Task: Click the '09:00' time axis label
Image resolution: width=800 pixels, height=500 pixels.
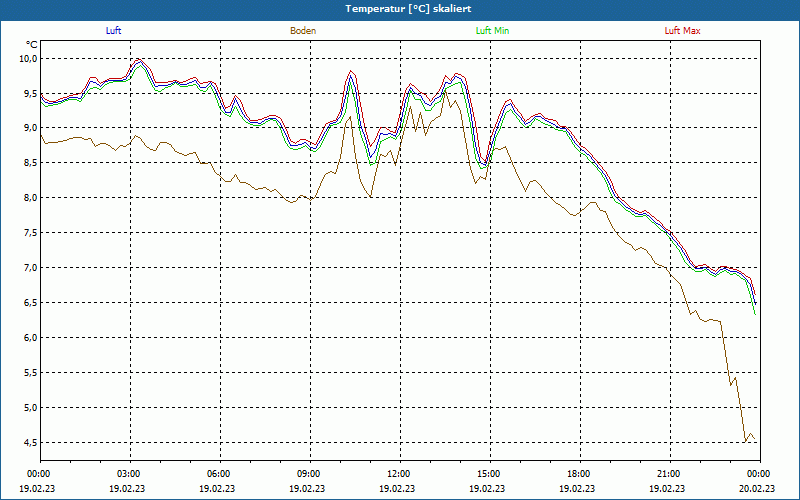Action: tap(310, 474)
